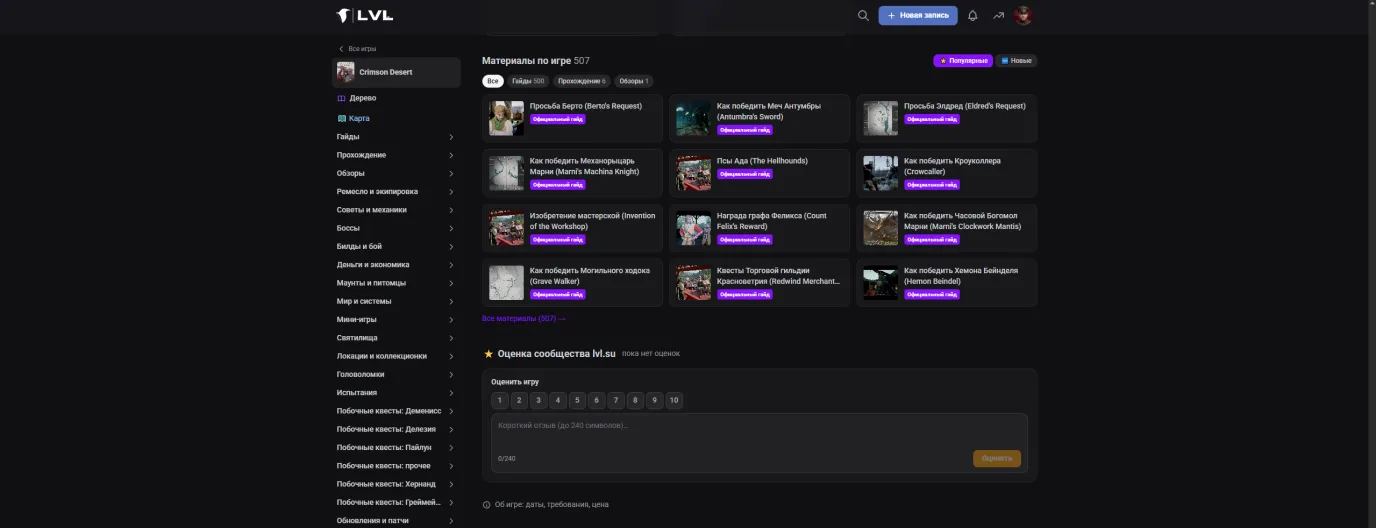Expand Побочные квесты: Пайлун section
This screenshot has width=1376, height=528.
(x=396, y=447)
